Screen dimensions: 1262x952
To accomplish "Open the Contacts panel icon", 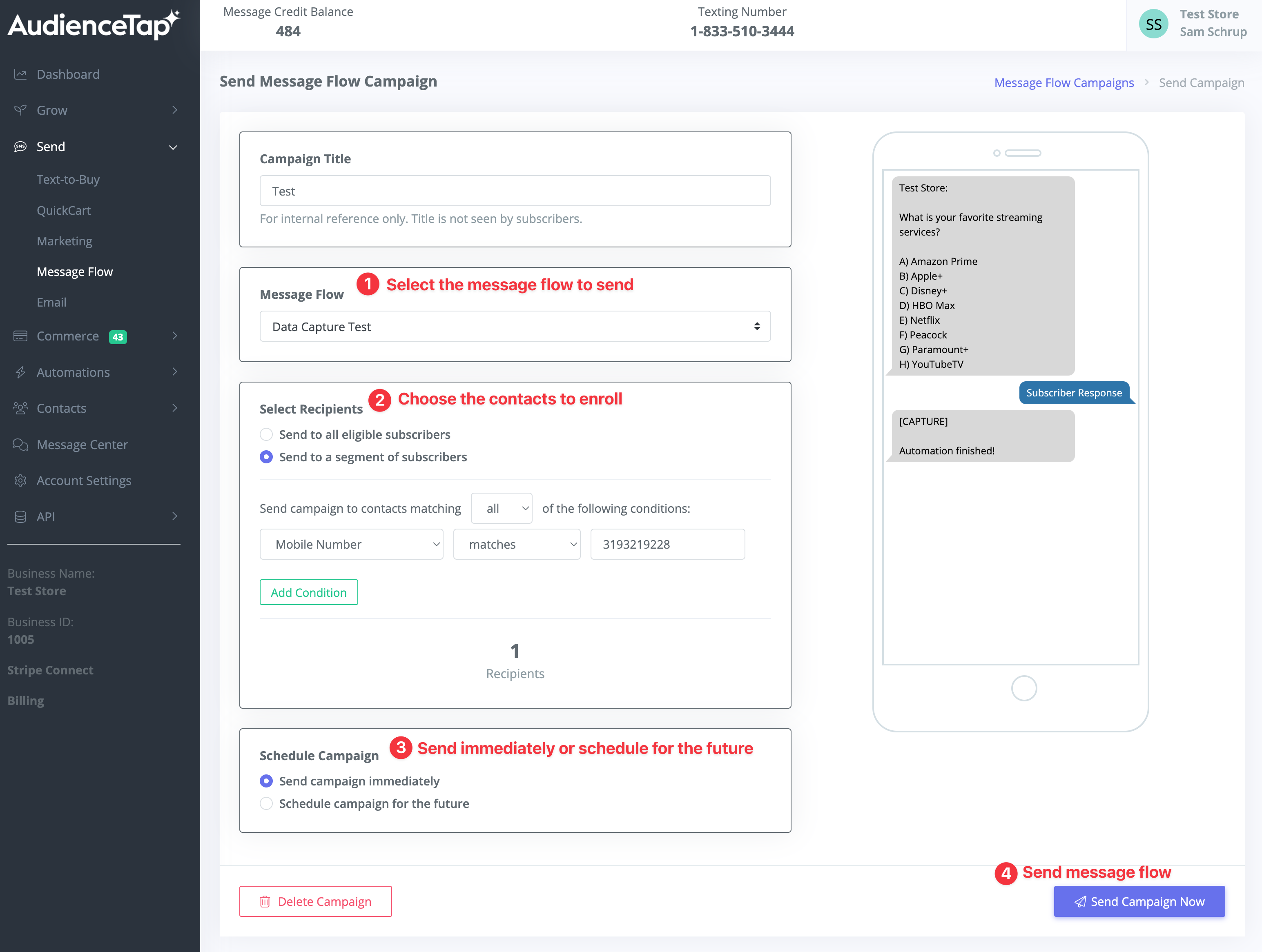I will pos(20,408).
